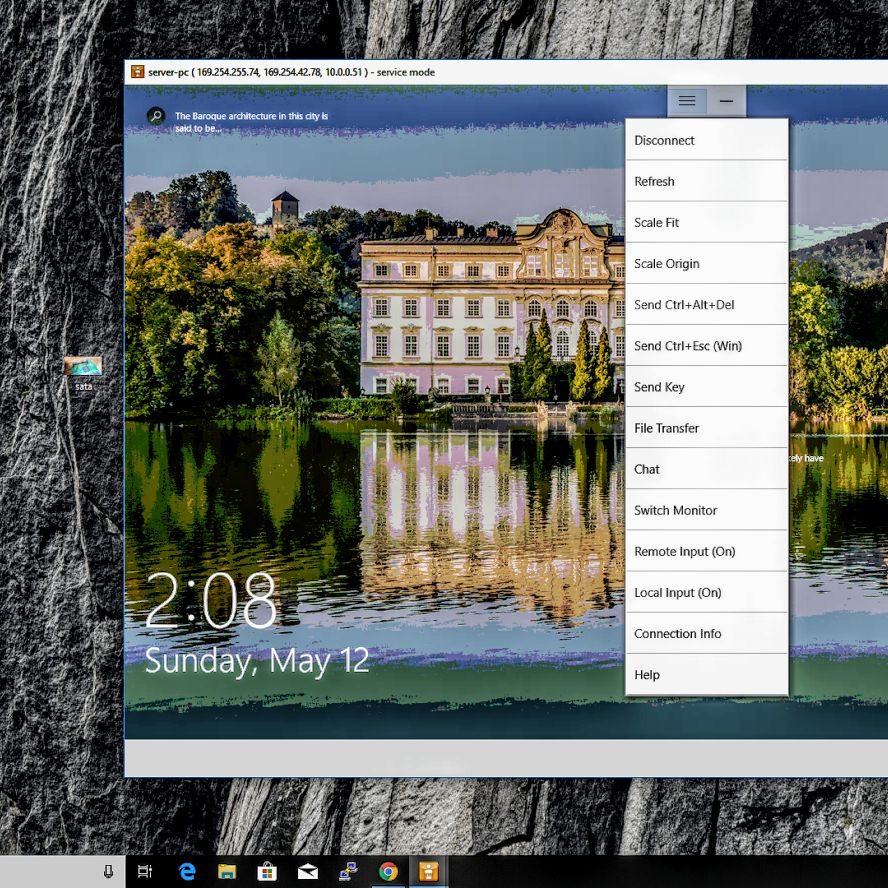Screen dimensions: 888x888
Task: Collapse the remote toolbar with the dash button
Action: [726, 101]
